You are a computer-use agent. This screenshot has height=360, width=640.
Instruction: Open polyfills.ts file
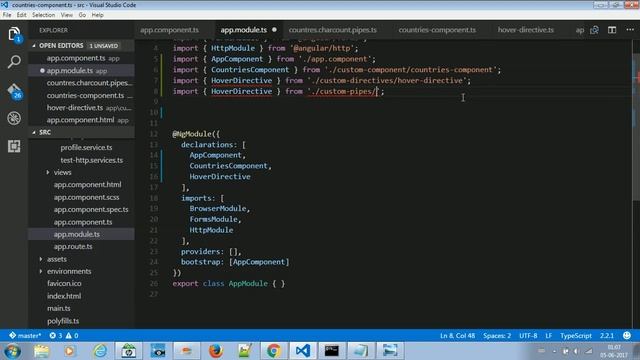click(x=63, y=321)
